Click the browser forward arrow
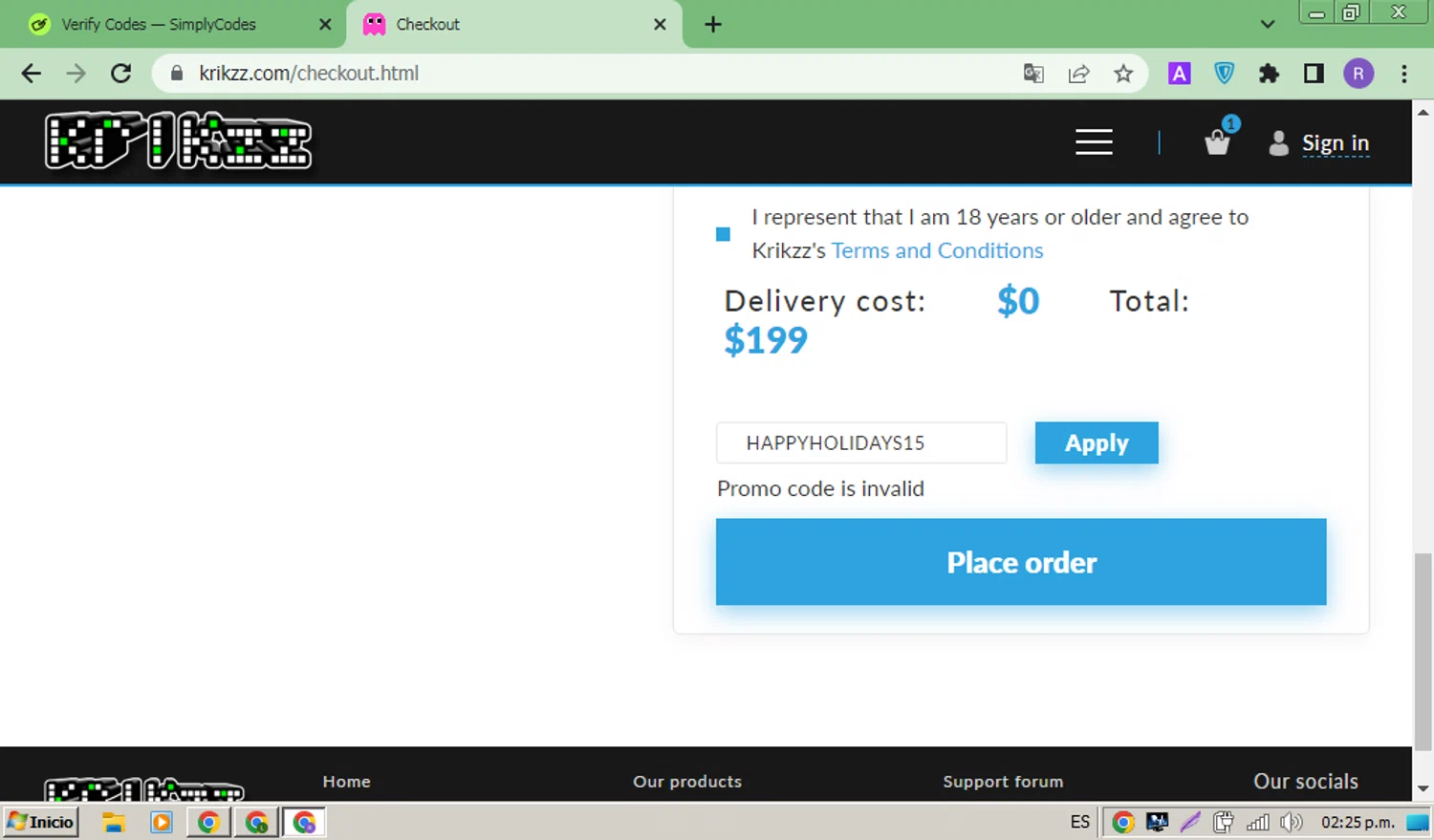Image resolution: width=1434 pixels, height=840 pixels. point(76,74)
